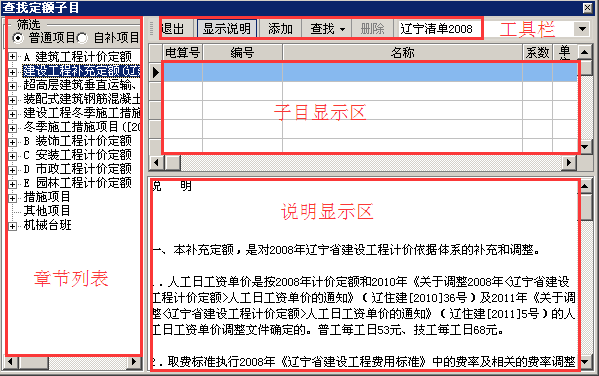Screen dimensions: 599x376
Task: Click the 退出 toolbar button
Action: click(172, 29)
